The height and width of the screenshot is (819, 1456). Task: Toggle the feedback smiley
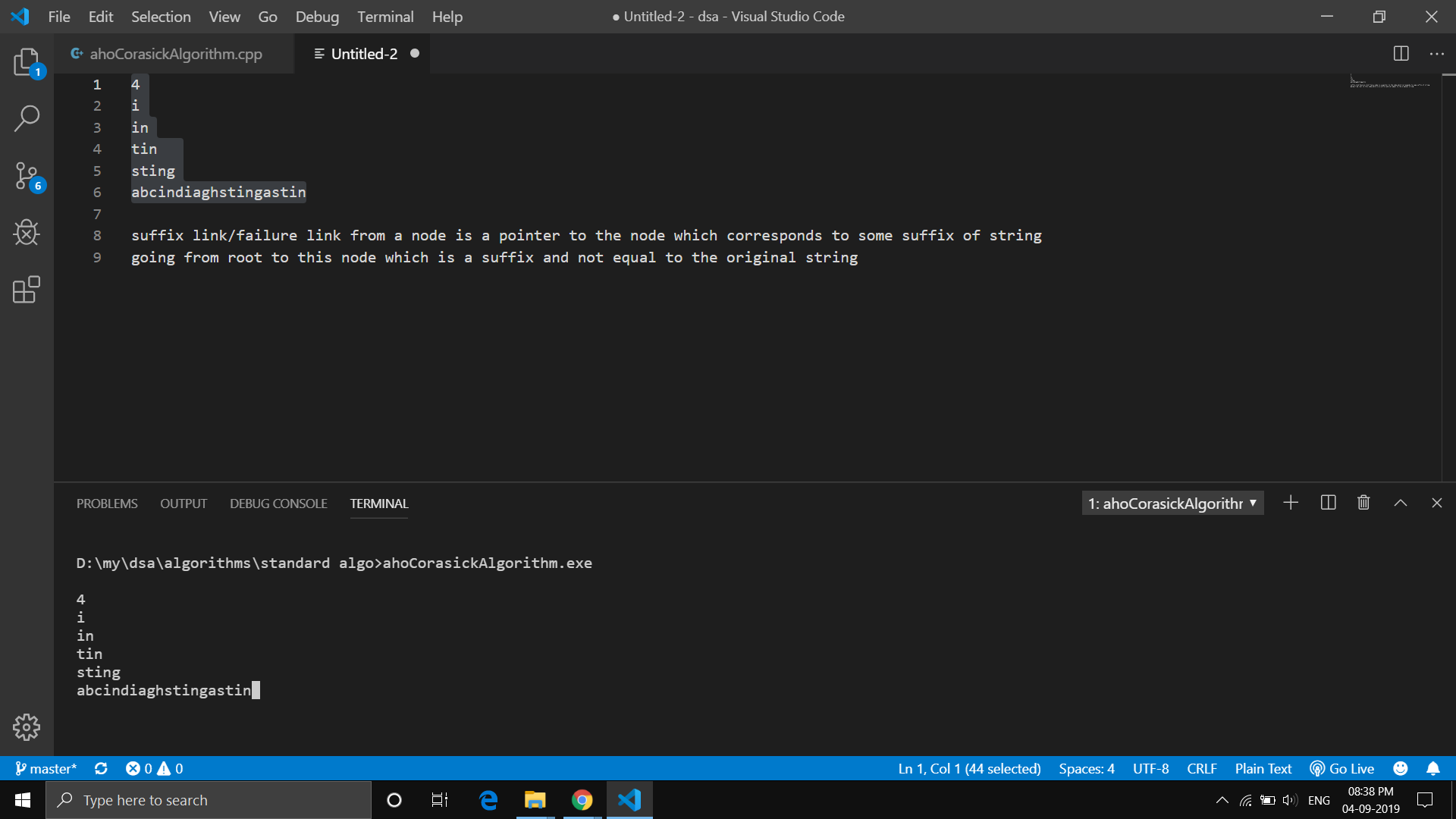[1400, 768]
